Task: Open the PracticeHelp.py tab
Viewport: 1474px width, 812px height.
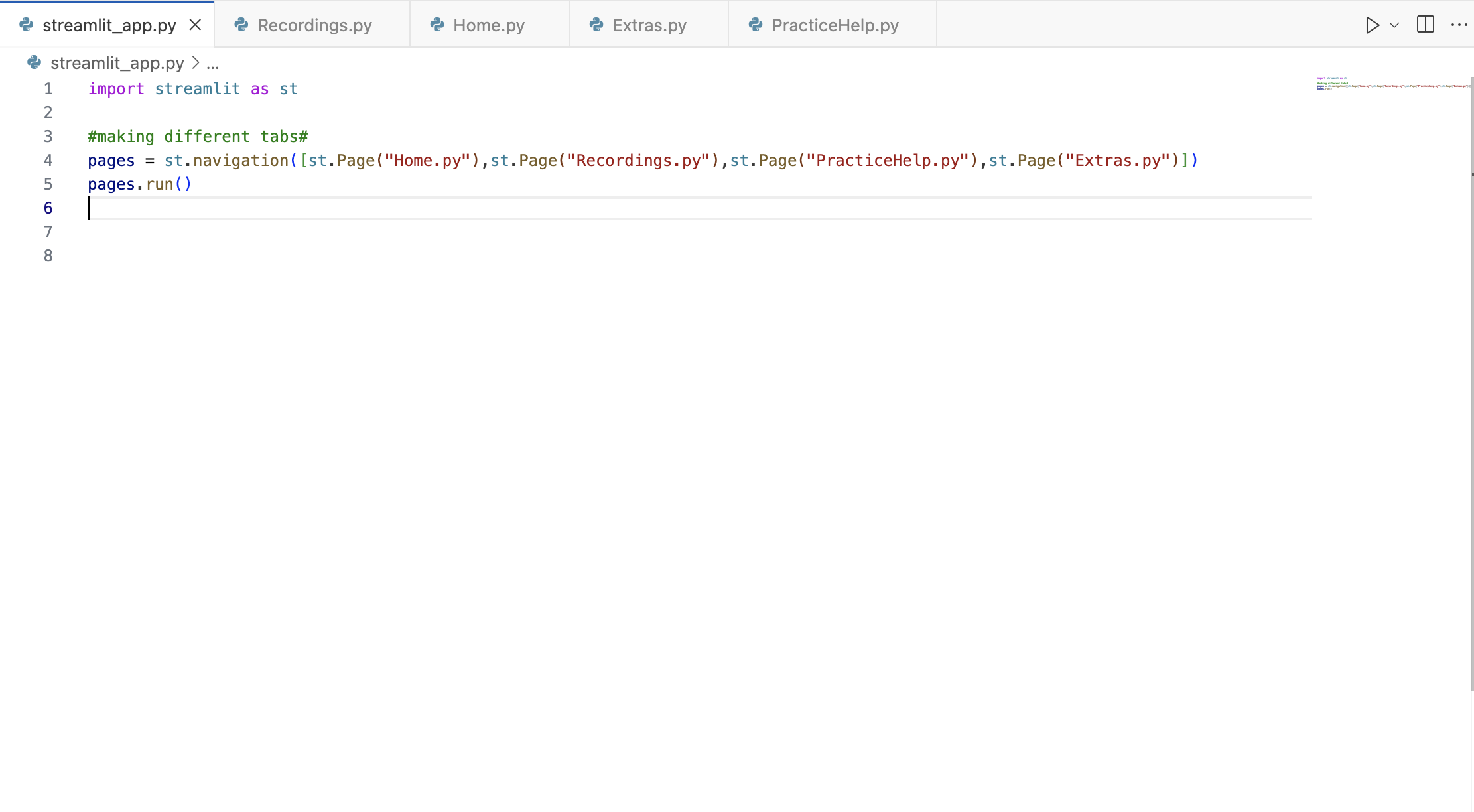Action: tap(835, 25)
